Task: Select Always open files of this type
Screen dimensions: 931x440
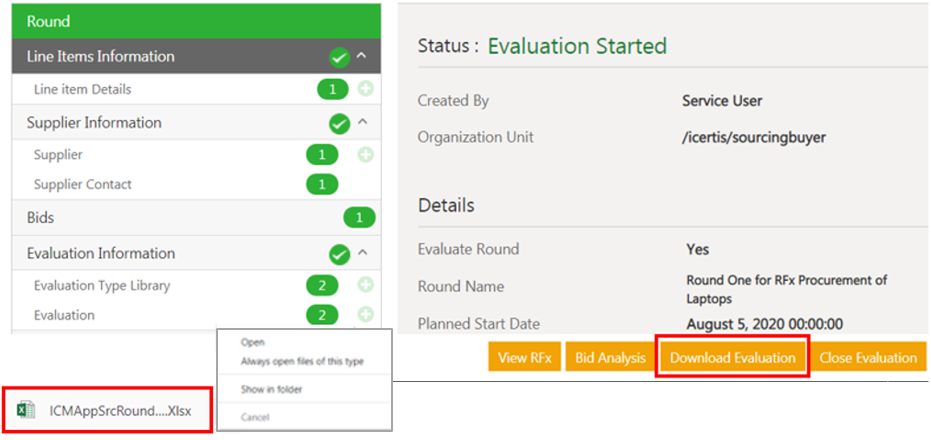Action: [x=301, y=360]
